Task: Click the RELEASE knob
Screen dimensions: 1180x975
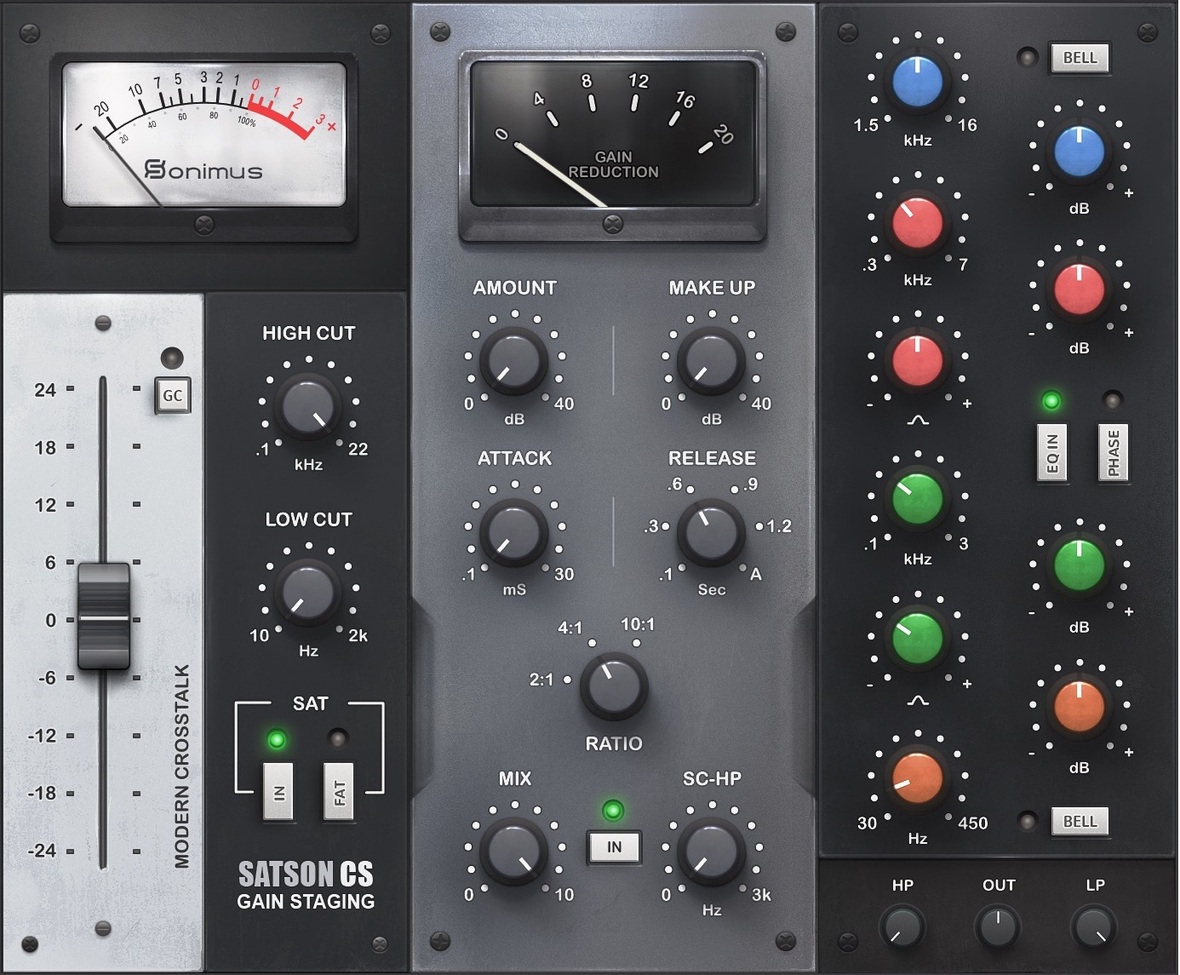Action: coord(711,532)
